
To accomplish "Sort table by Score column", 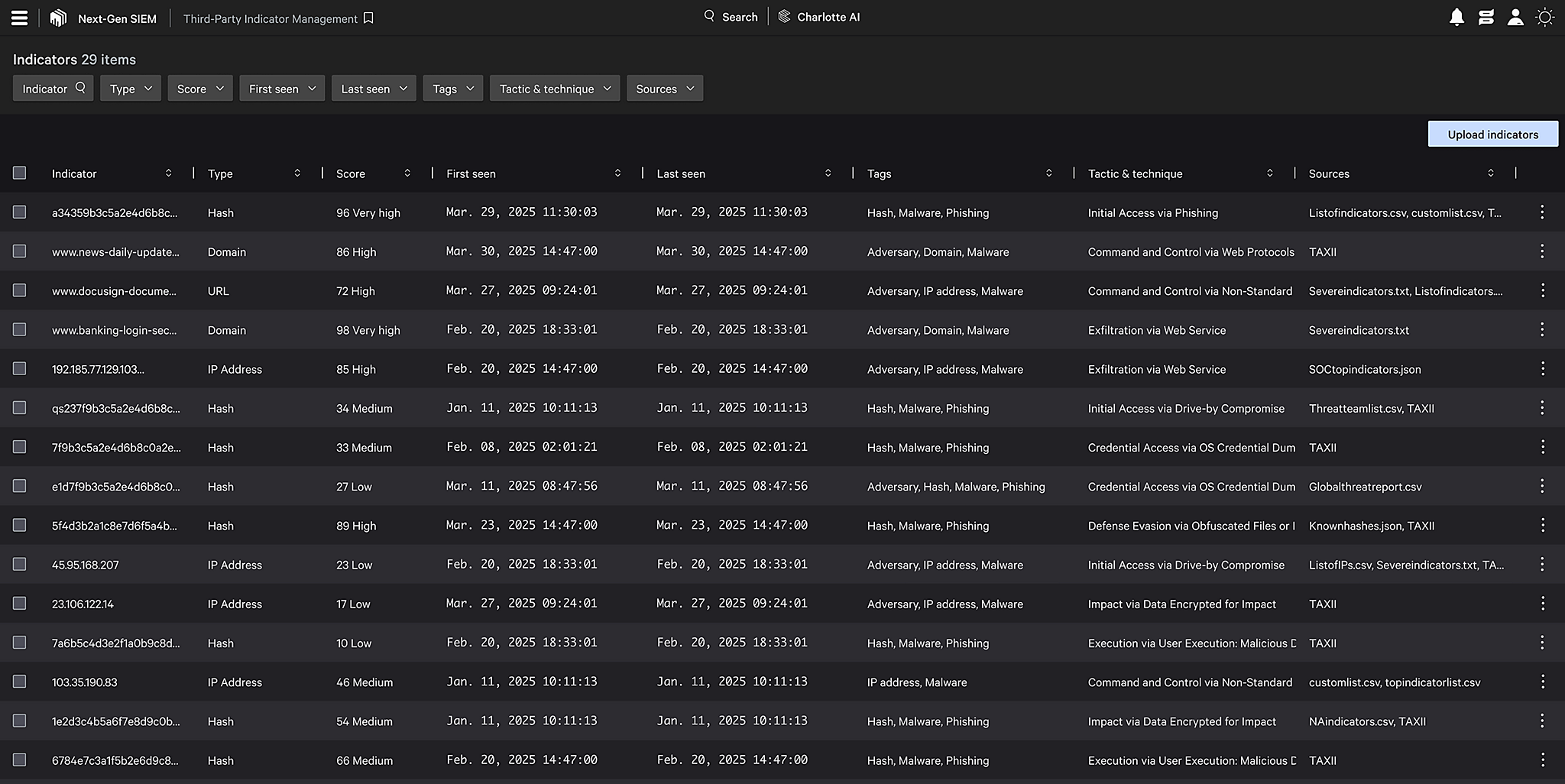I will (407, 173).
